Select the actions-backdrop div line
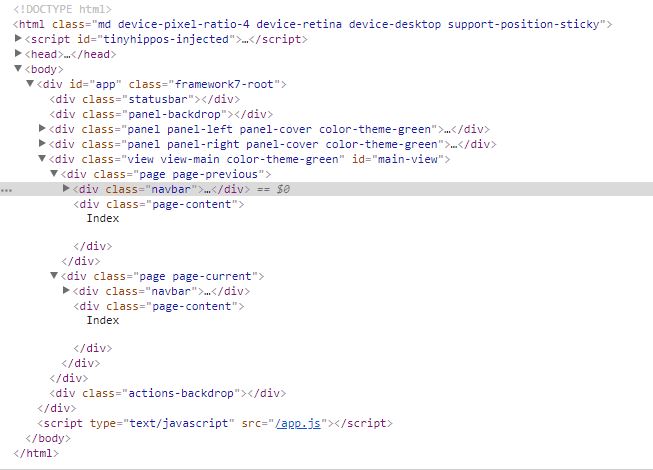 point(167,393)
